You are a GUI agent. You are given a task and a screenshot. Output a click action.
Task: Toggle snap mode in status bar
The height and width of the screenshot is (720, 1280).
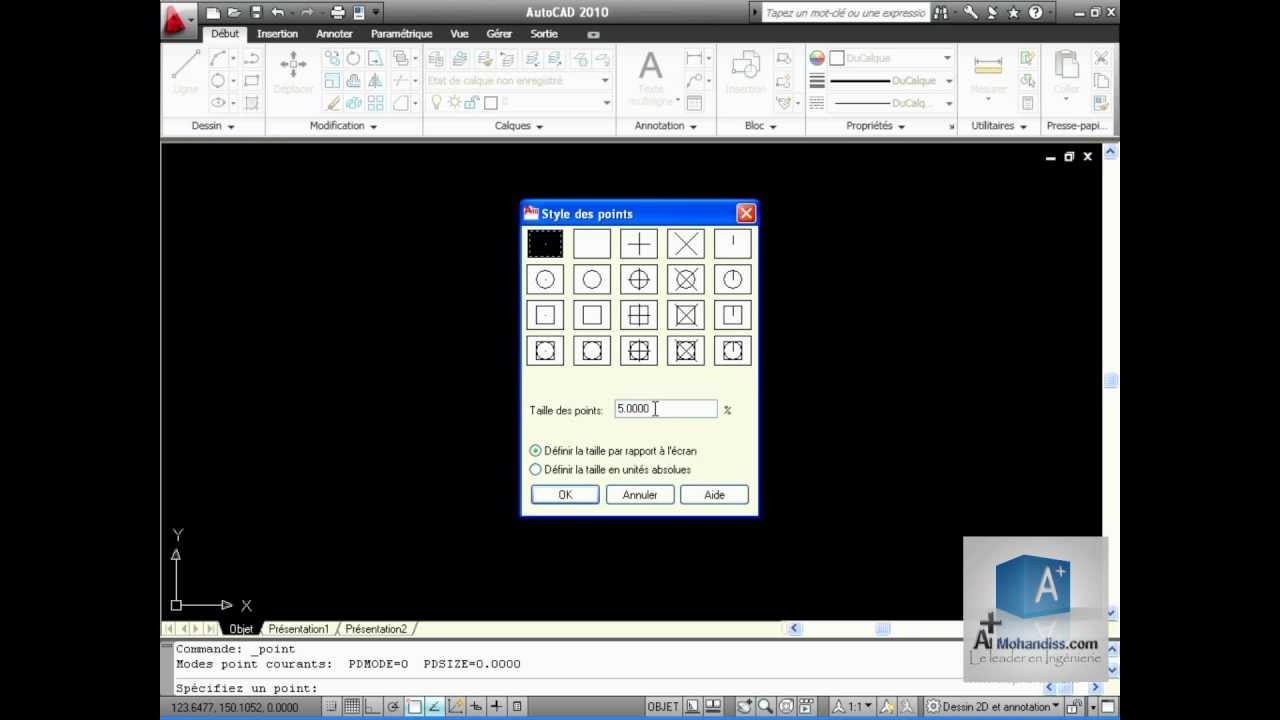(332, 707)
